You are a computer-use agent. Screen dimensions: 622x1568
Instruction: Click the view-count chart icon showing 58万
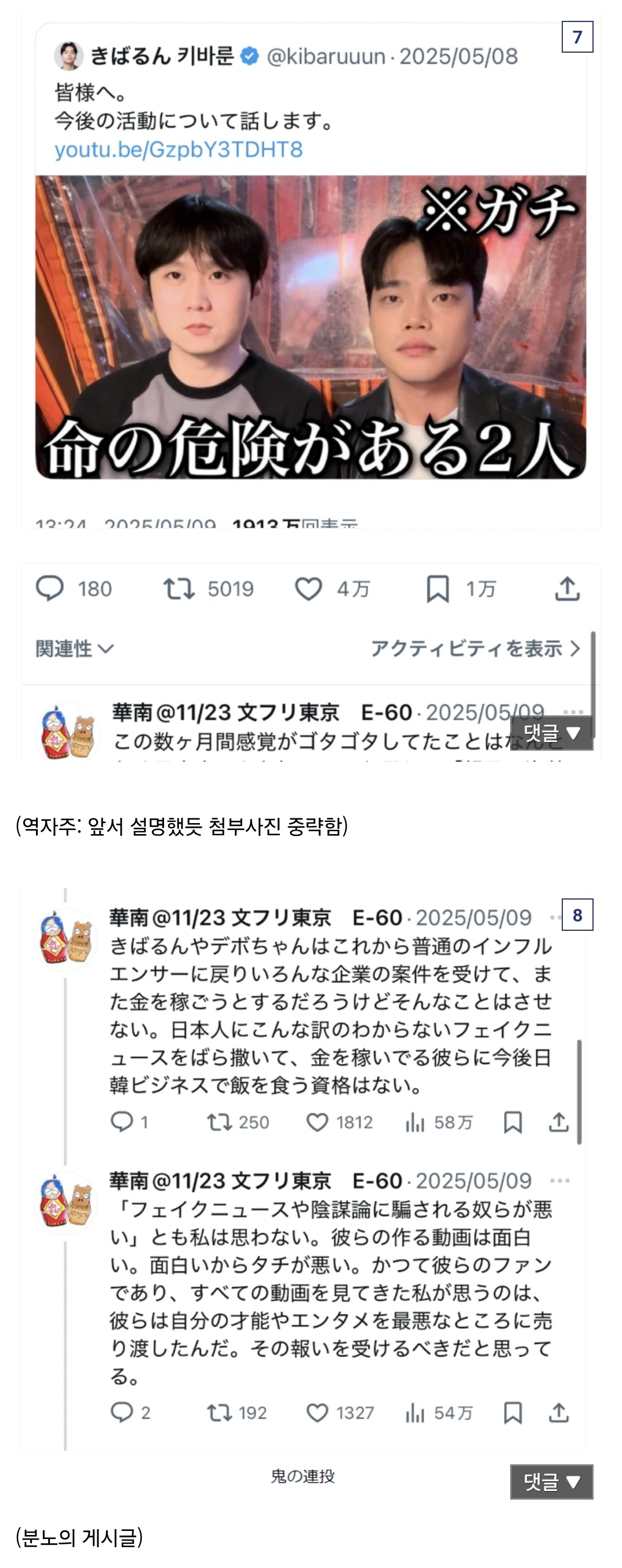tap(415, 1122)
